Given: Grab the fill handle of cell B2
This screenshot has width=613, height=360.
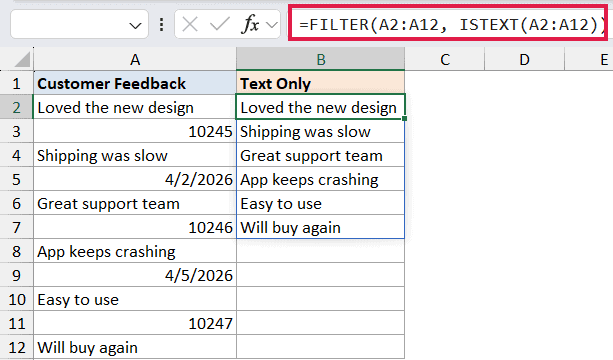Looking at the screenshot, I should [404, 118].
